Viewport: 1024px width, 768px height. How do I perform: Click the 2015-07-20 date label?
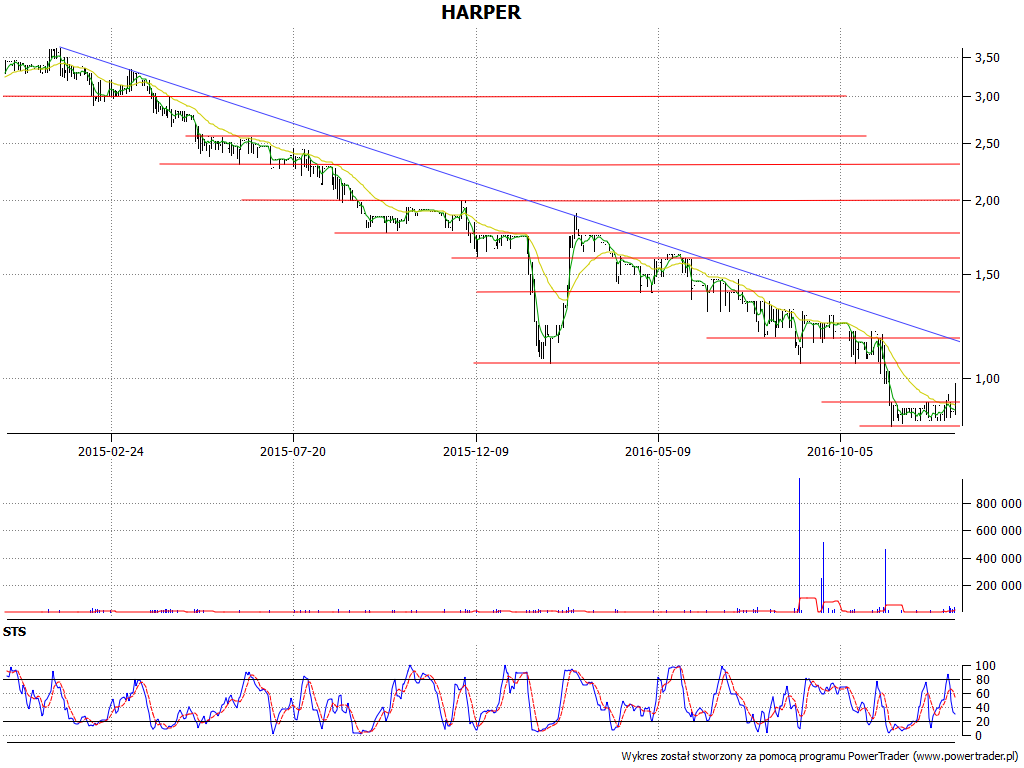point(293,451)
